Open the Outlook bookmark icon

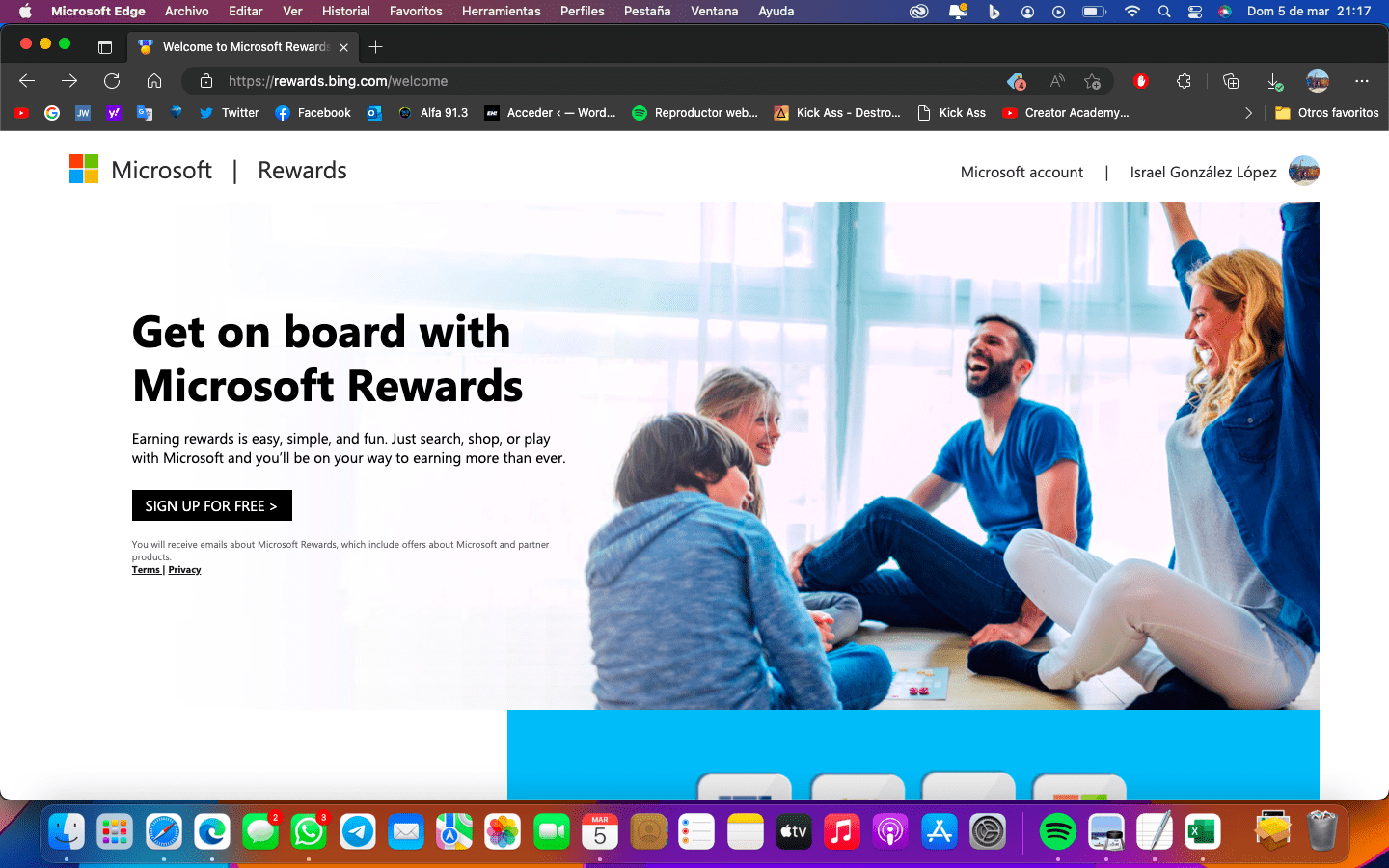[374, 113]
